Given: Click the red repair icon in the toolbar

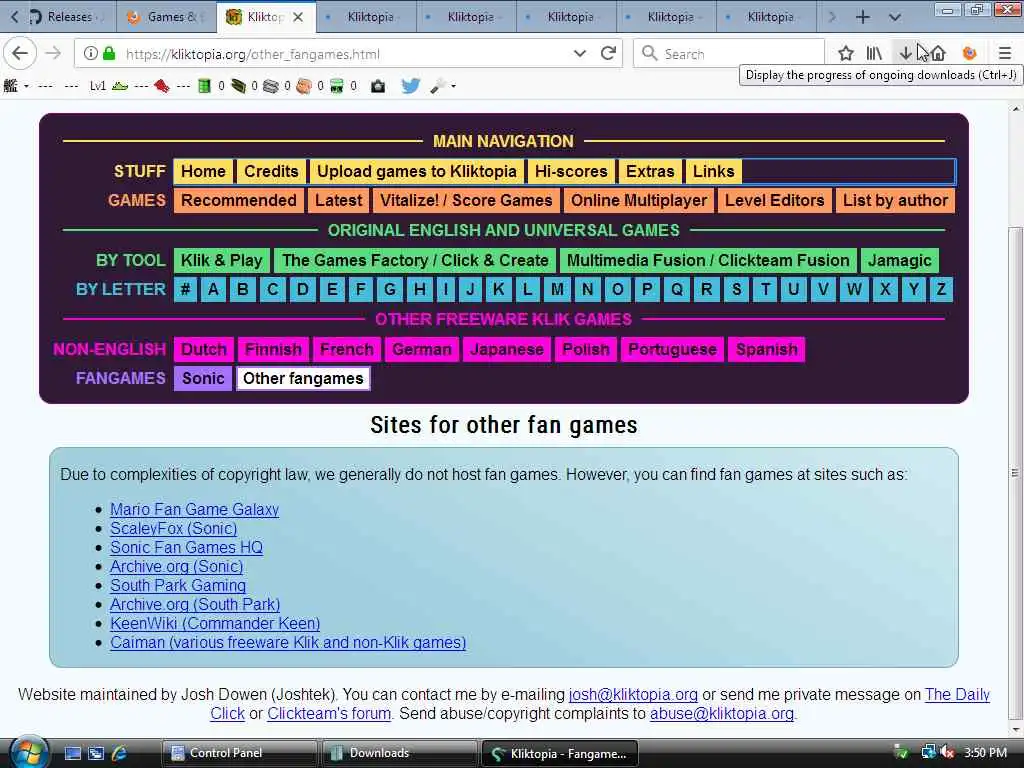Looking at the screenshot, I should point(162,86).
